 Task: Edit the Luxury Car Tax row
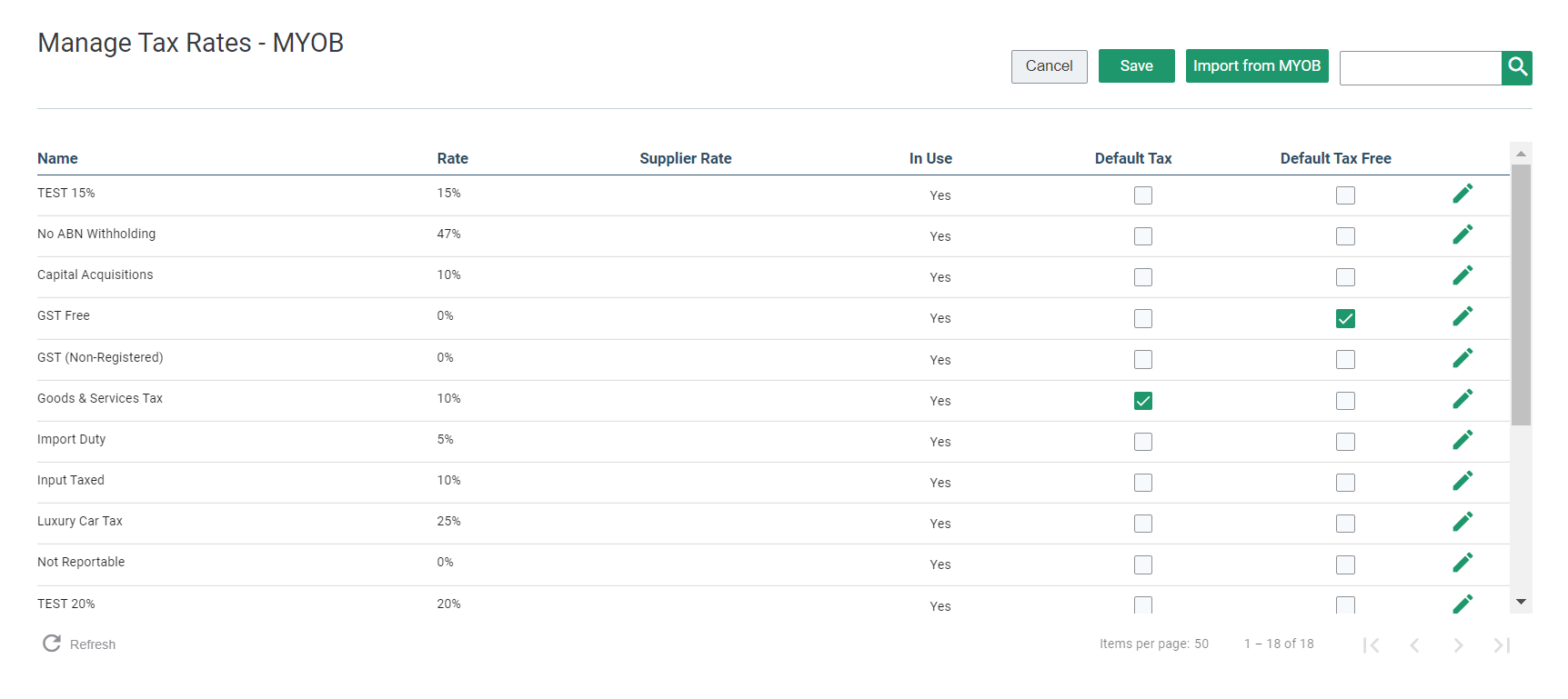click(x=1462, y=522)
